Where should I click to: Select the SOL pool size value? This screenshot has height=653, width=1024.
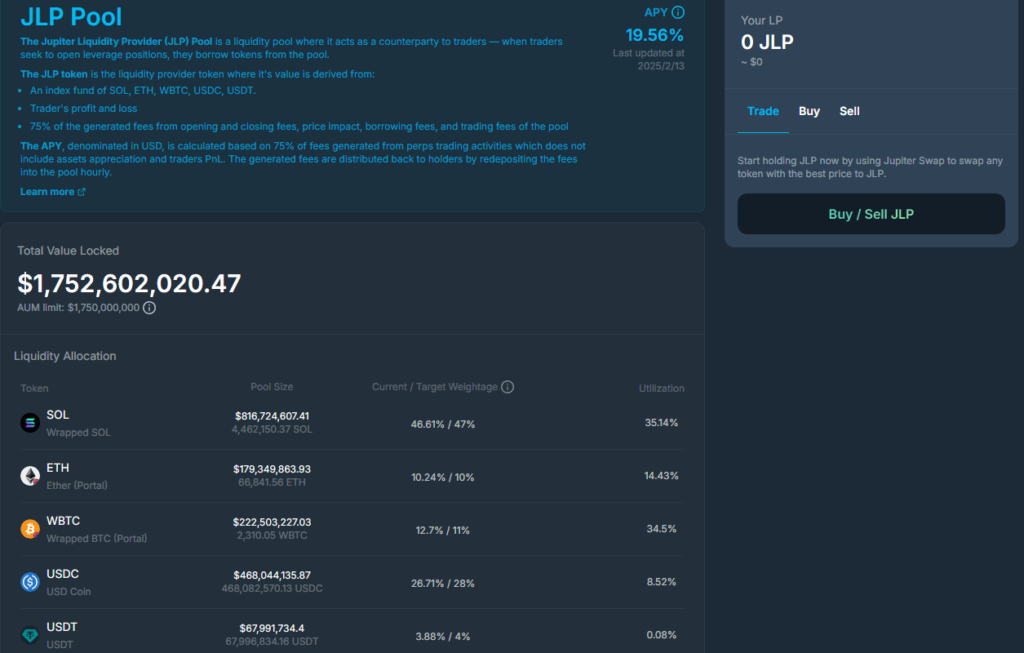click(x=272, y=415)
